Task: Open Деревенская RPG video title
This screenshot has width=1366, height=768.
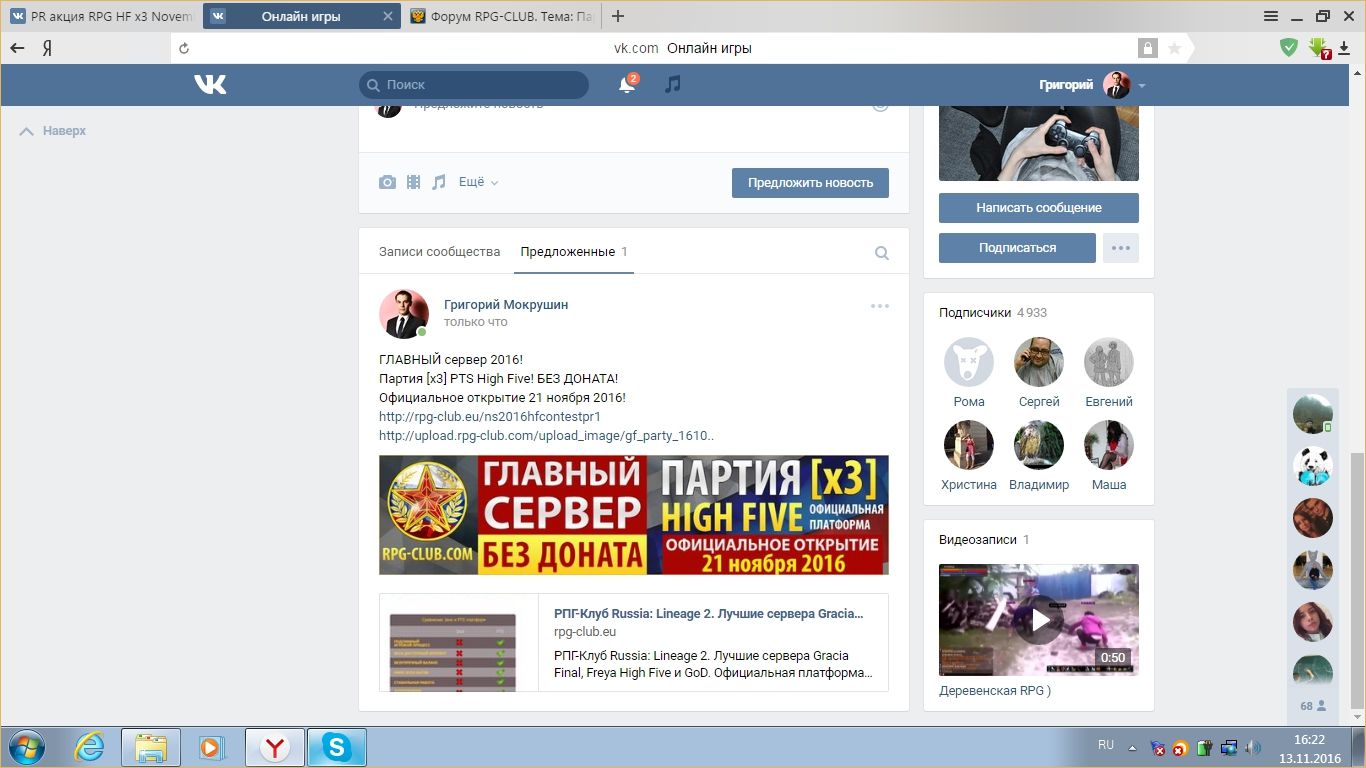Action: tap(995, 691)
